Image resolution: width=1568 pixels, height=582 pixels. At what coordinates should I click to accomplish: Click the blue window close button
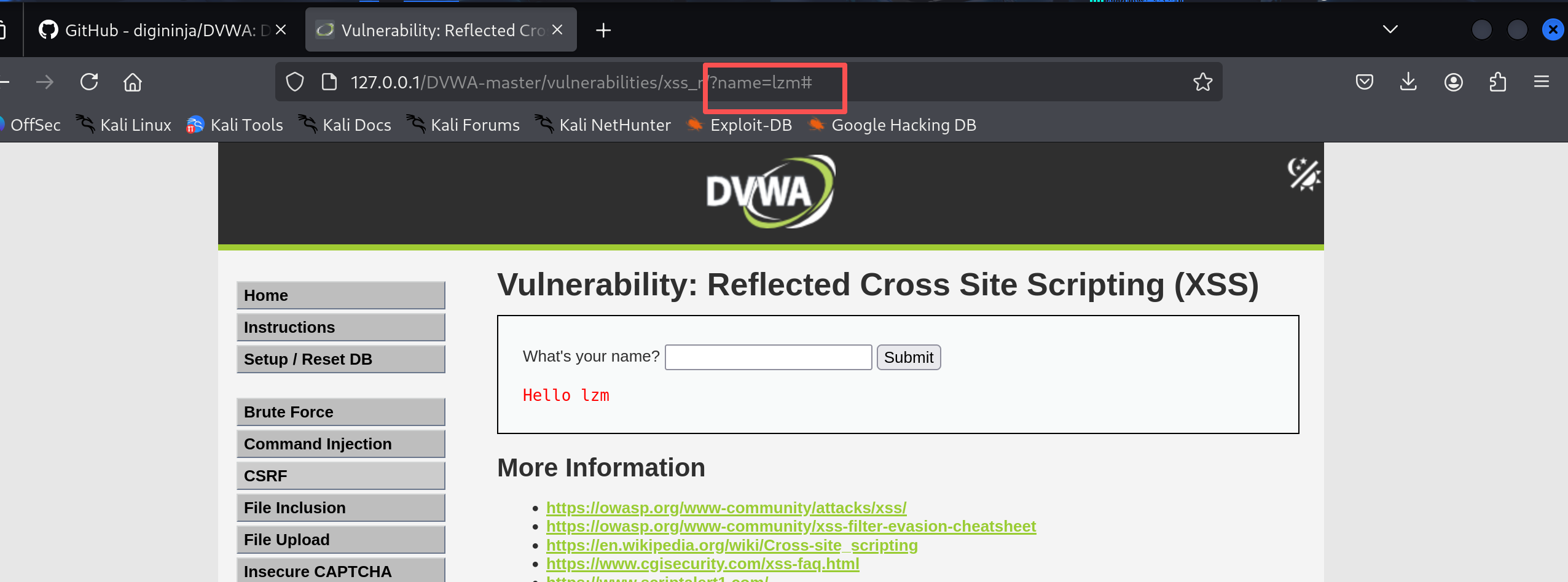coord(1553,29)
